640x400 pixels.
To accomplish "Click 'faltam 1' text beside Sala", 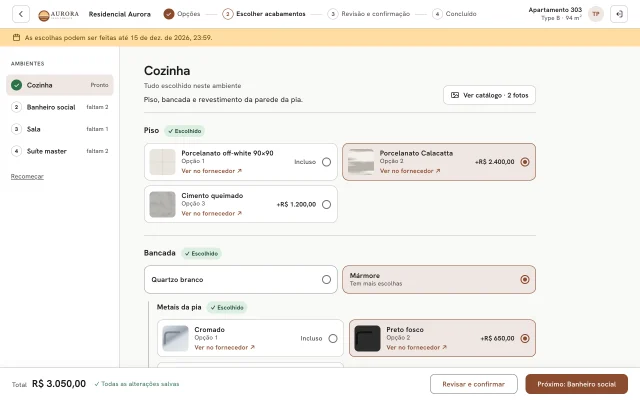I will [x=97, y=129].
